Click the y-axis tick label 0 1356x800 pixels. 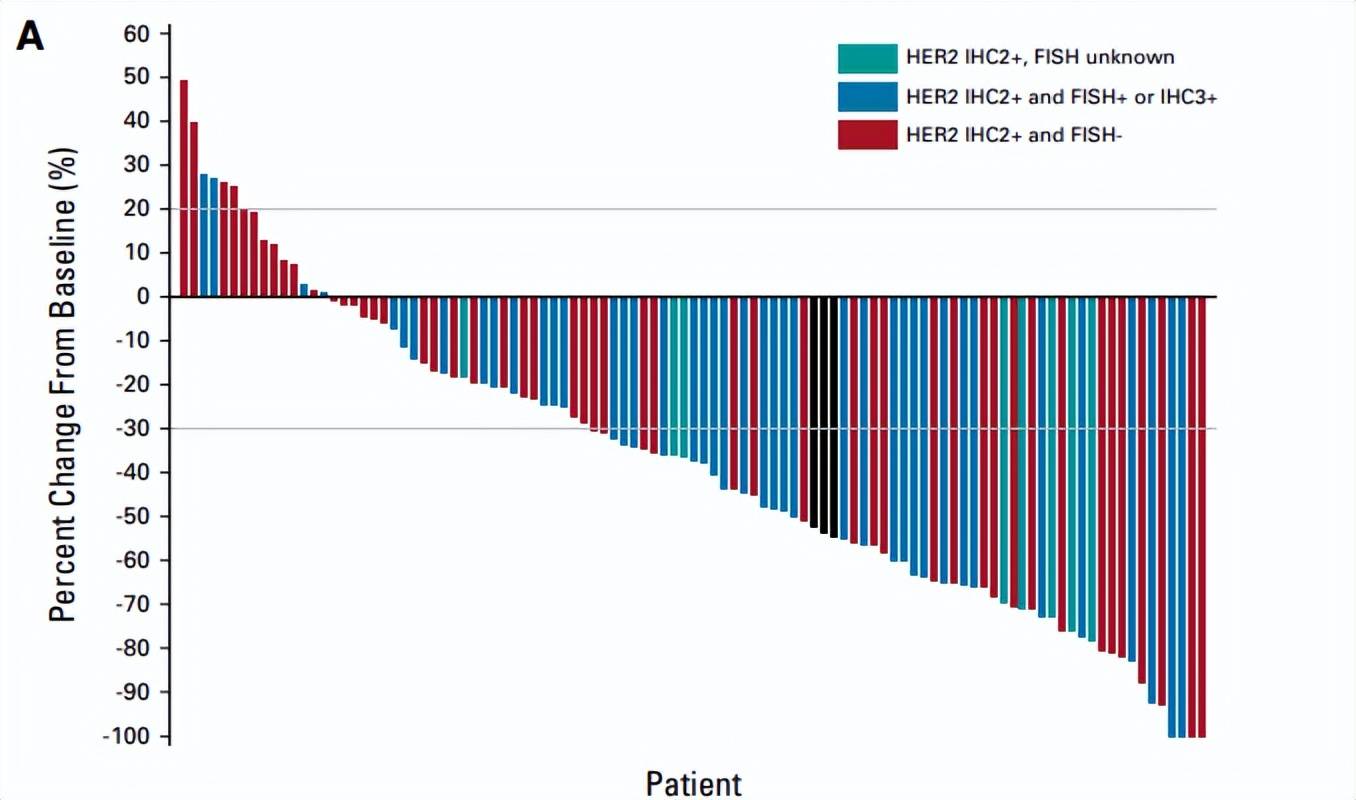click(142, 297)
